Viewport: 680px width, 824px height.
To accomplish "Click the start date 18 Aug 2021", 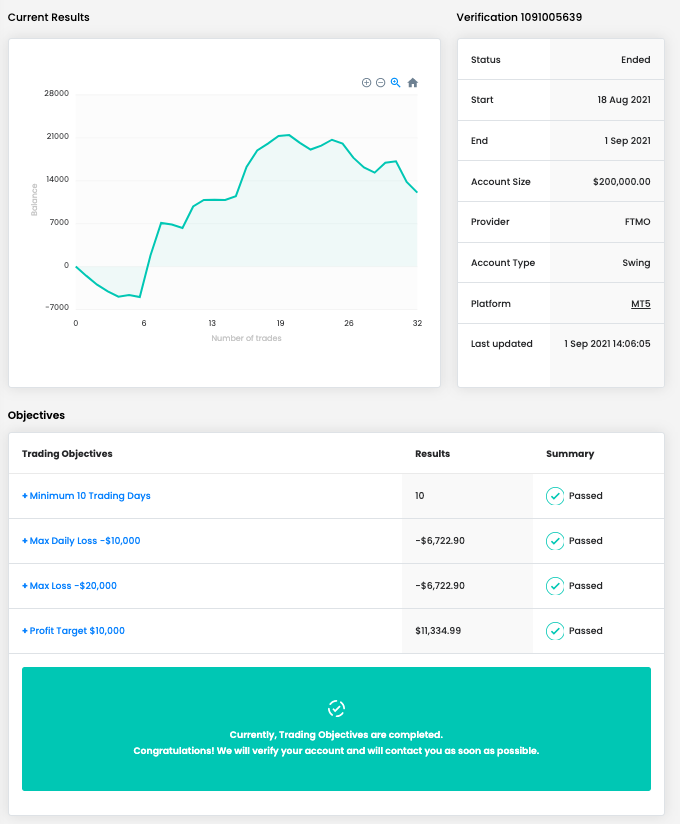I will pyautogui.click(x=624, y=100).
